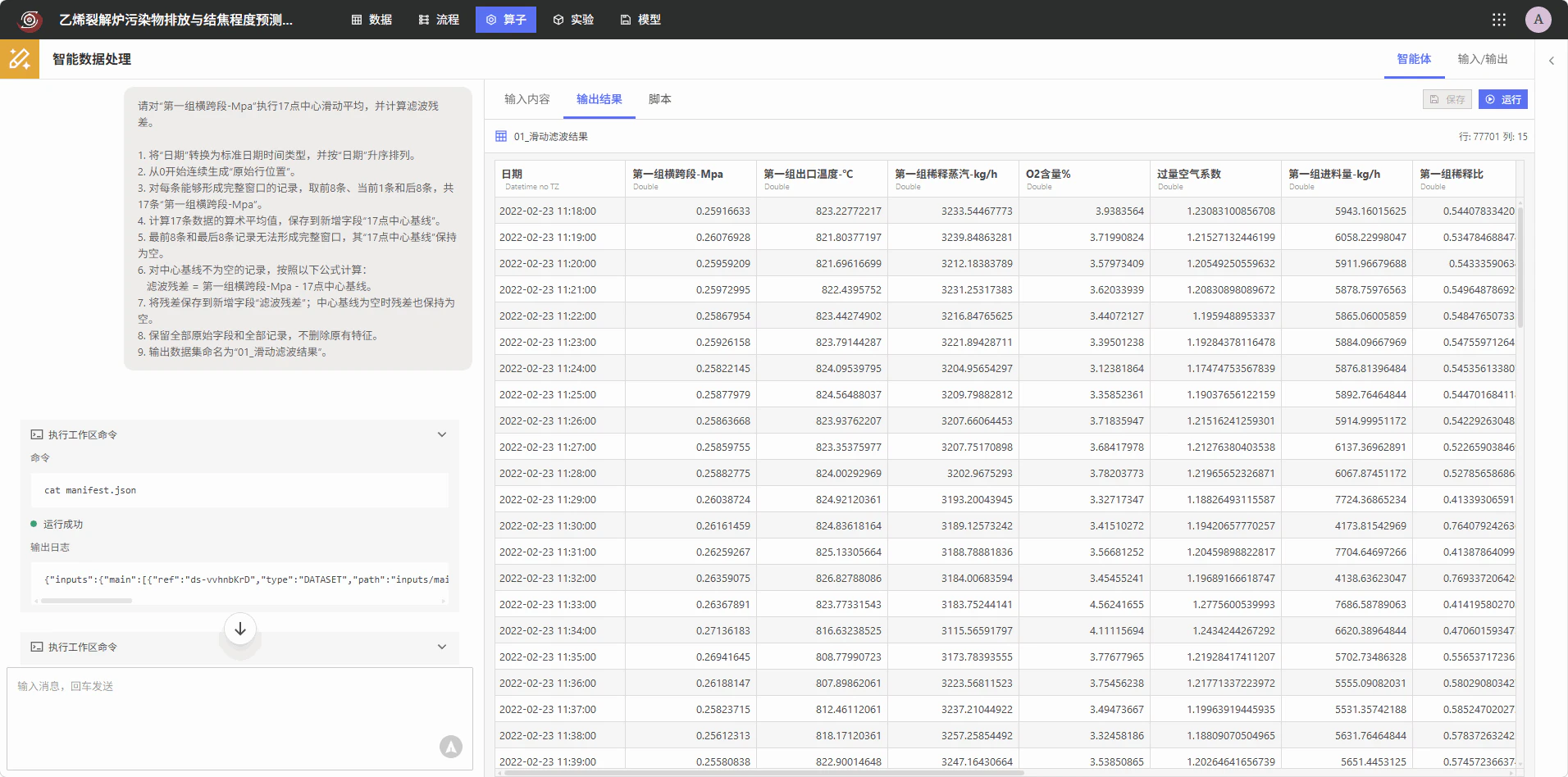Click the 第一组出口温度-°C column header
Viewport: 1568px width, 777px height.
(x=823, y=179)
